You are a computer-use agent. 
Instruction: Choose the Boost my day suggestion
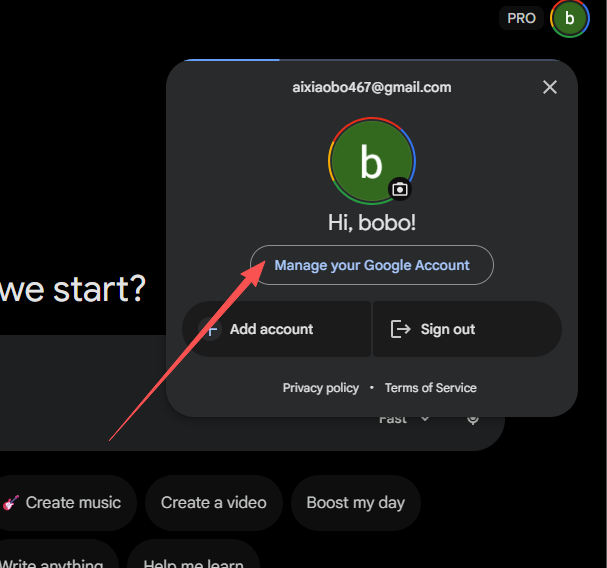pyautogui.click(x=355, y=502)
